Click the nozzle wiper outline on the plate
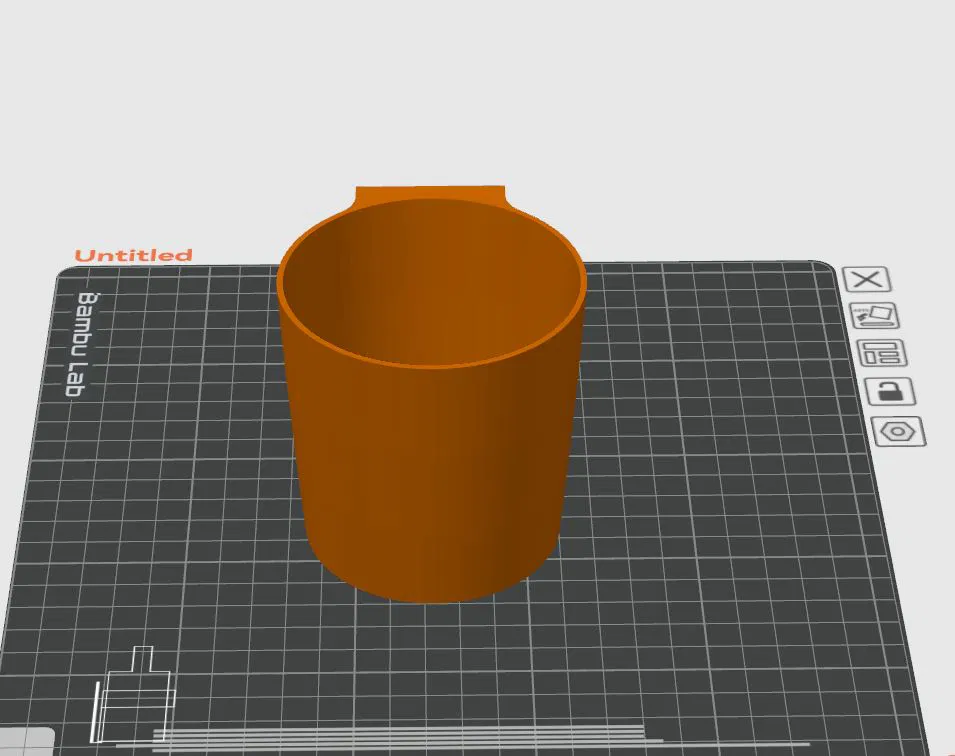Image resolution: width=955 pixels, height=756 pixels. 133,696
